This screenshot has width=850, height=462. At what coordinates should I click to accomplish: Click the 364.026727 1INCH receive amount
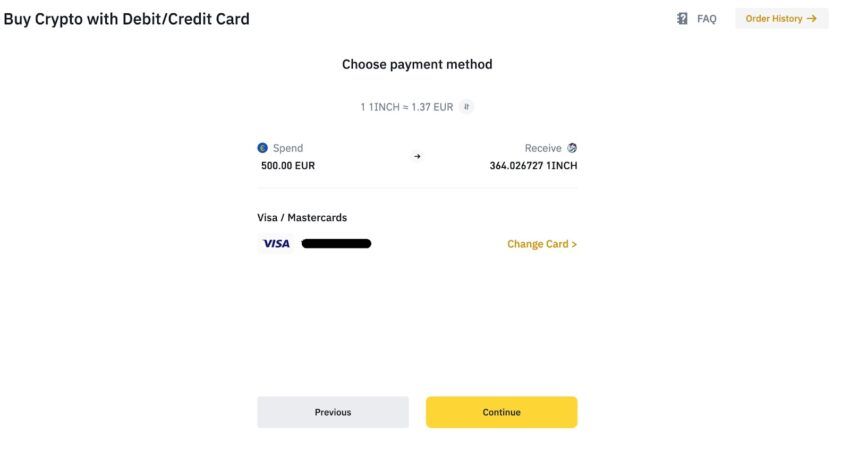(x=533, y=165)
